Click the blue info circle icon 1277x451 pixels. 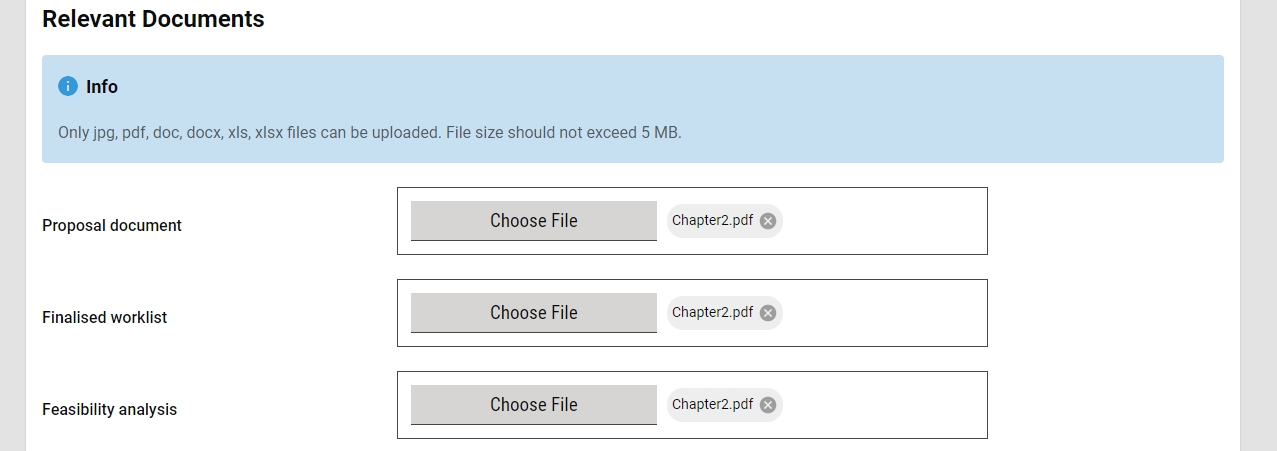point(68,86)
